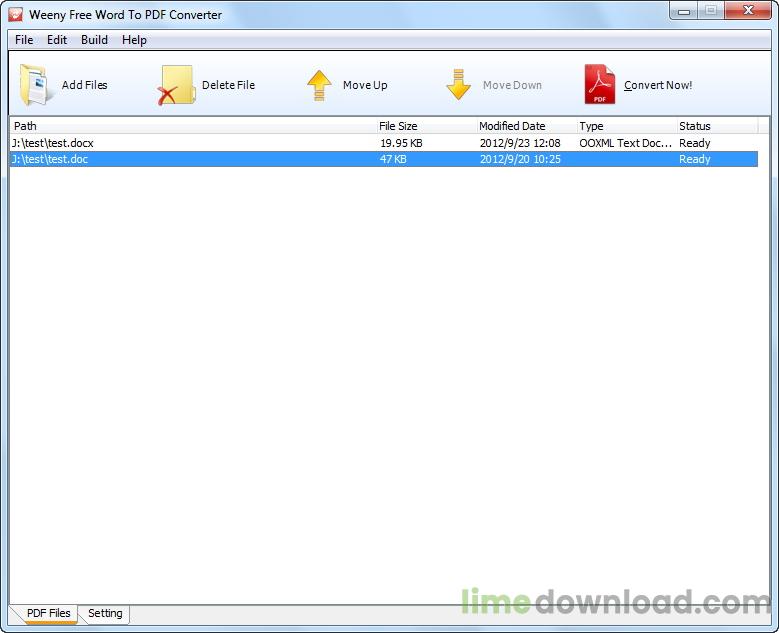Image resolution: width=779 pixels, height=633 pixels.
Task: Sort by the Status column header
Action: pyautogui.click(x=717, y=126)
